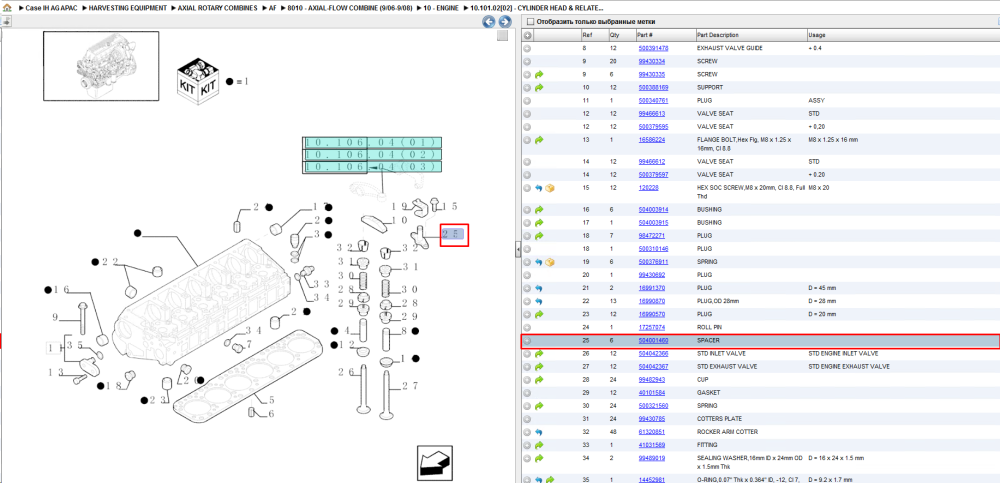This screenshot has width=1000, height=483.
Task: Open green arrow for FLANGE BOLT 16586224
Action: [539, 140]
